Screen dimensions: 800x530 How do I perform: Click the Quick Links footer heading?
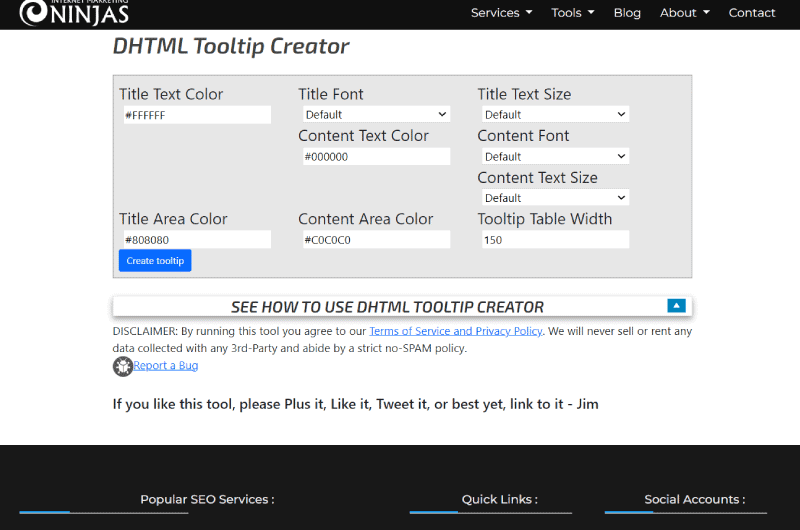(x=499, y=499)
